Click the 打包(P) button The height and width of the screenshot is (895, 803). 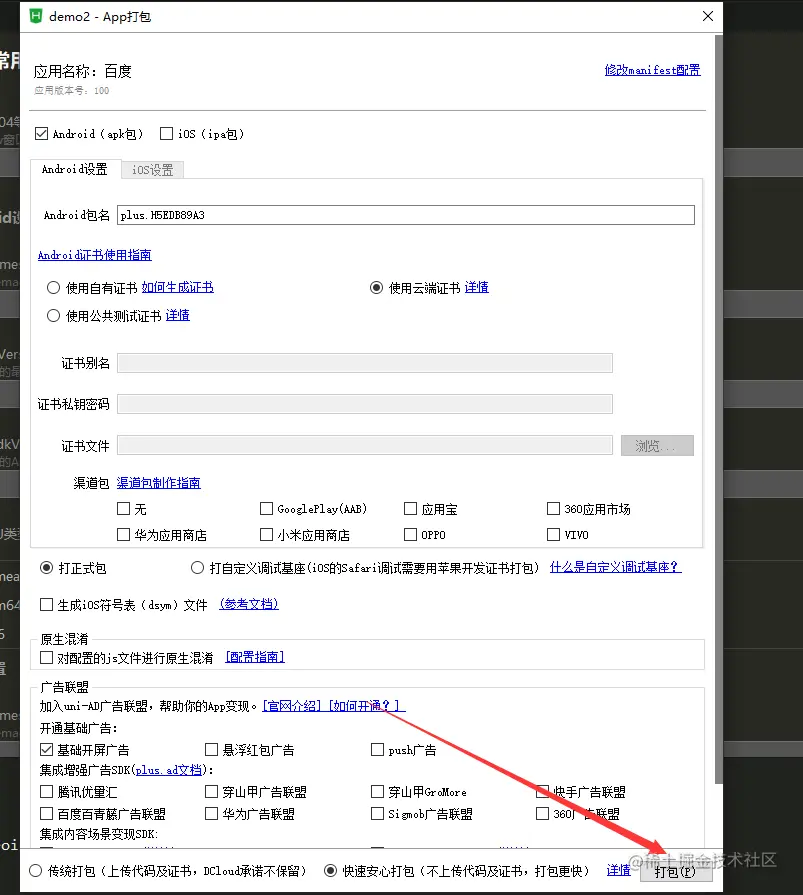point(676,870)
